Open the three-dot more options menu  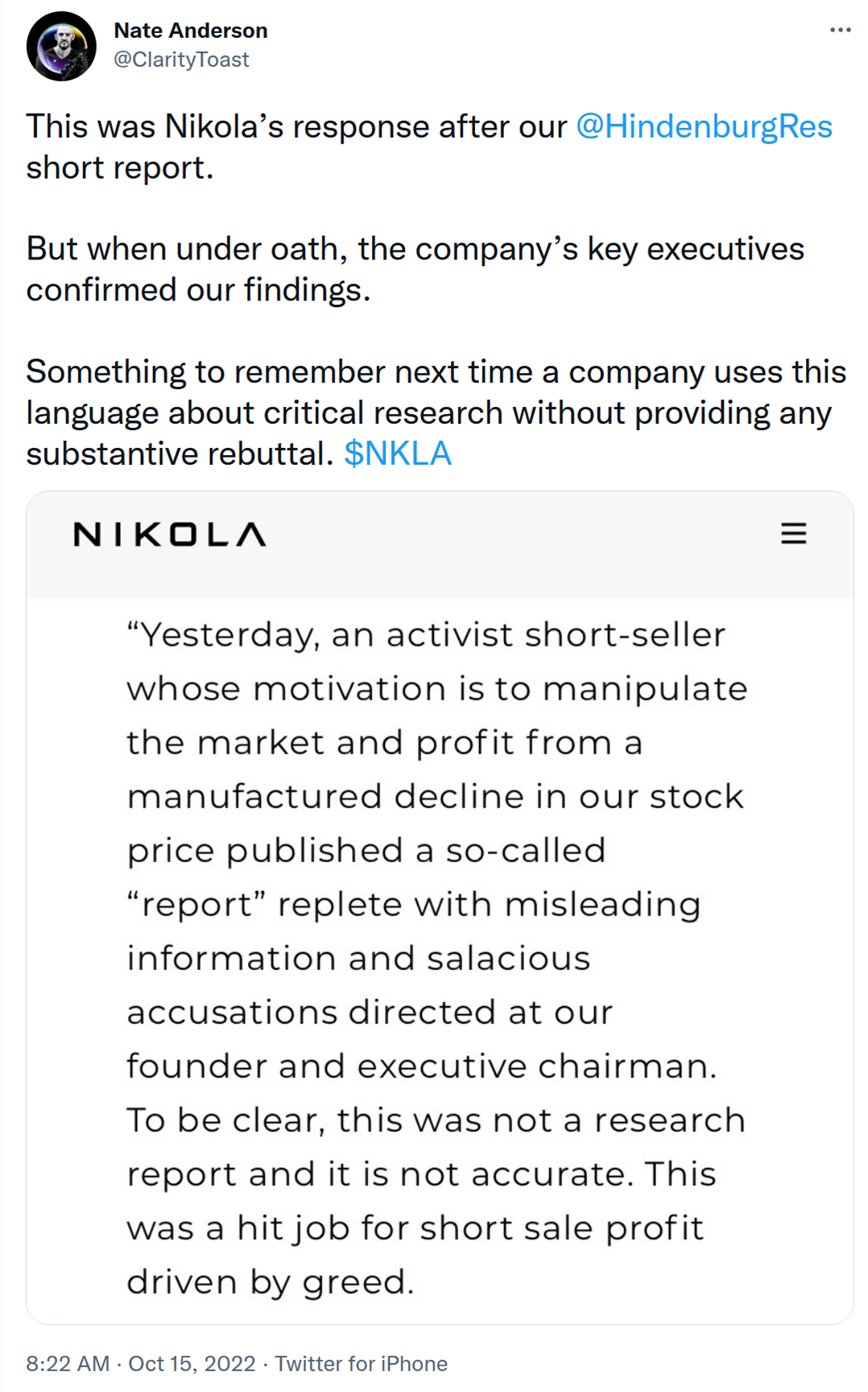pos(840,30)
